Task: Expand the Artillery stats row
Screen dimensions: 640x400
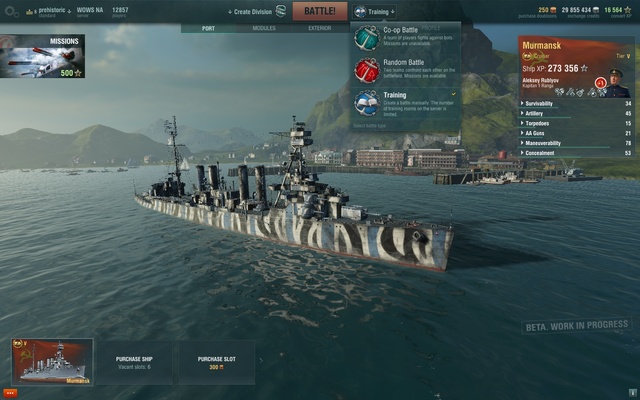Action: (x=576, y=113)
